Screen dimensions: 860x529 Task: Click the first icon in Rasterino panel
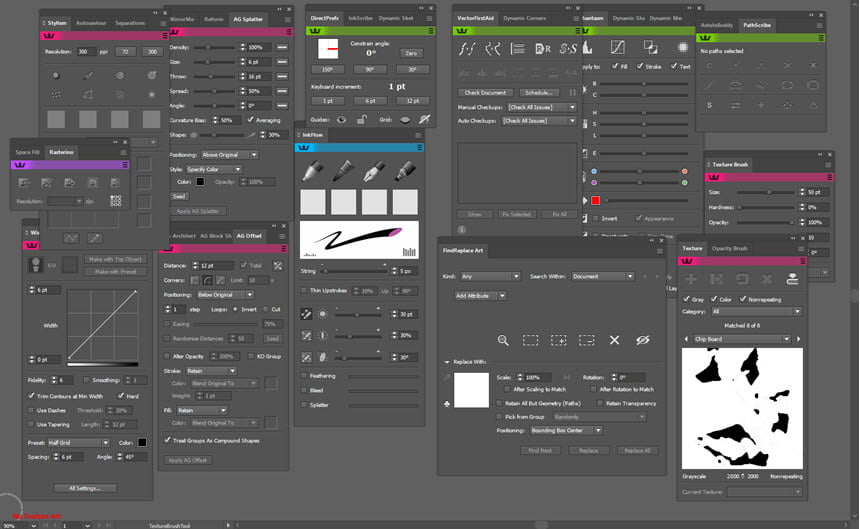click(x=23, y=183)
